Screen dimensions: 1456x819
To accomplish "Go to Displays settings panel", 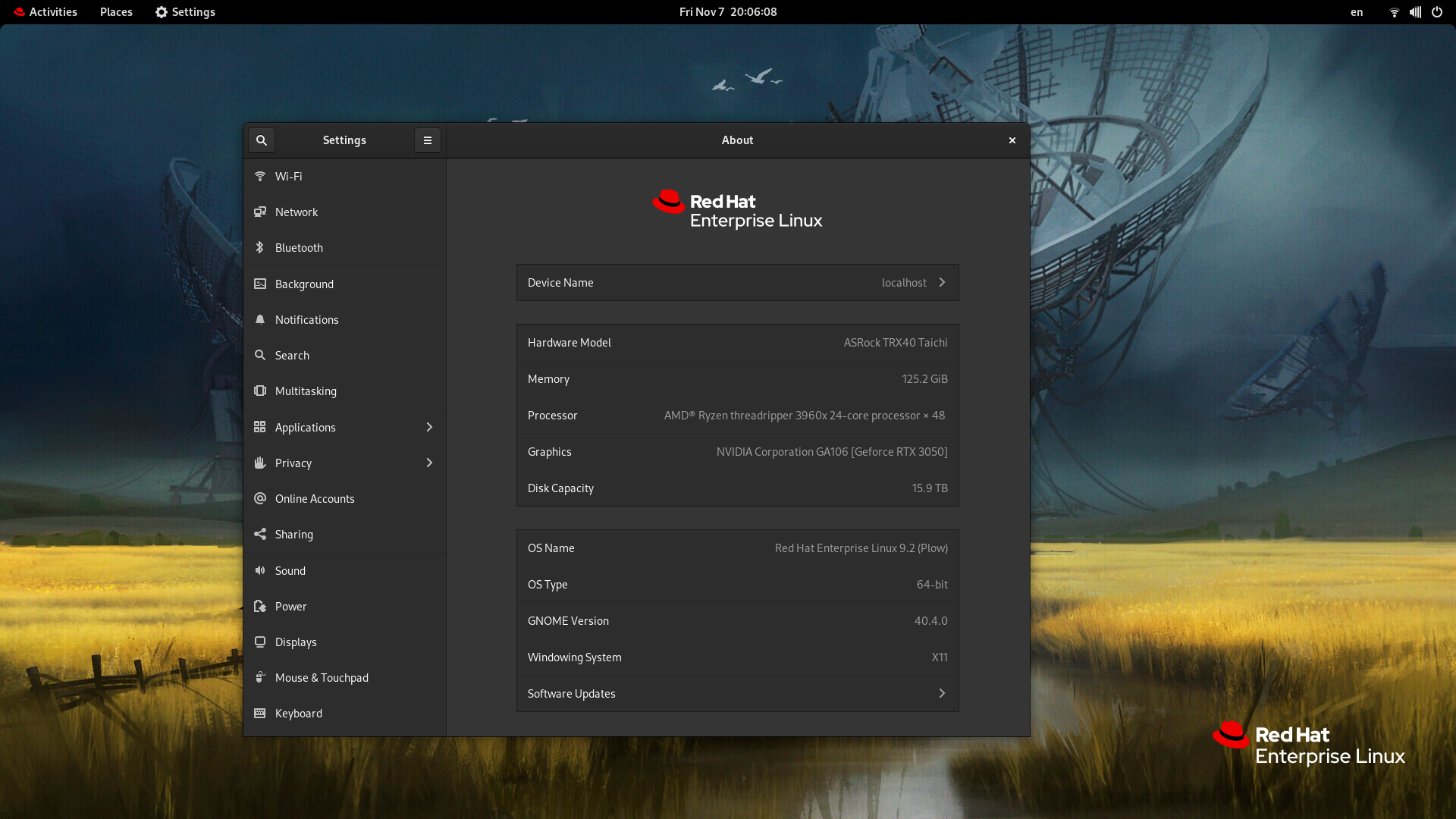I will pos(296,642).
